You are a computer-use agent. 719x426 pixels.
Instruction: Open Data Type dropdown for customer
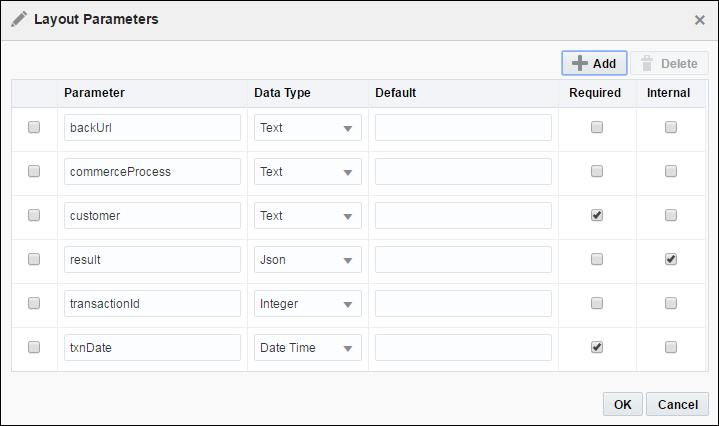[x=308, y=216]
